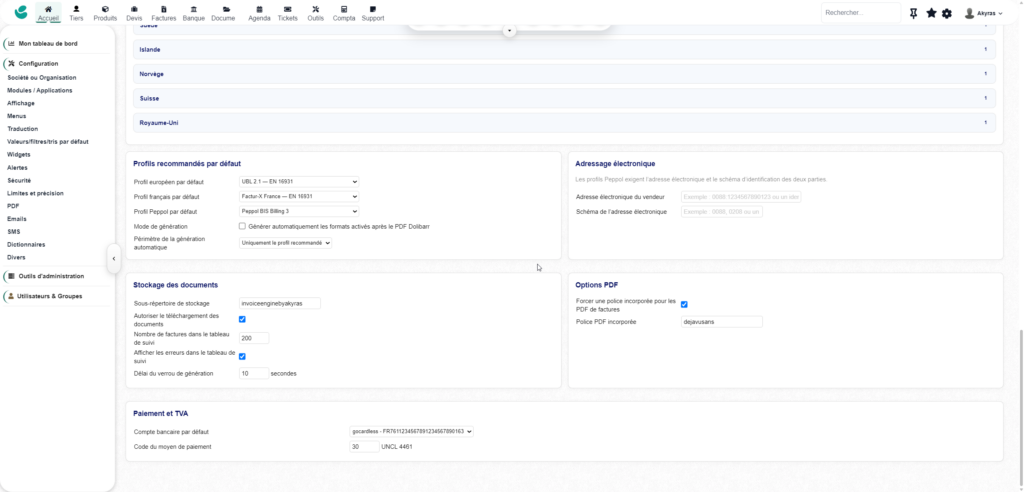Open Widgets settings link

(x=19, y=154)
